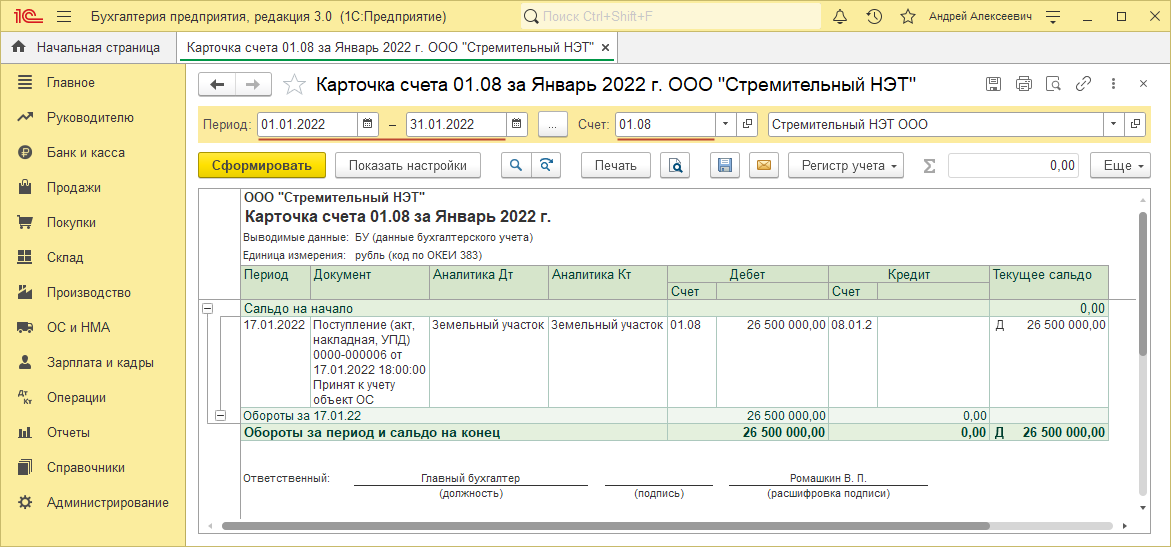Open the Справочники section
This screenshot has width=1171, height=547.
point(85,468)
